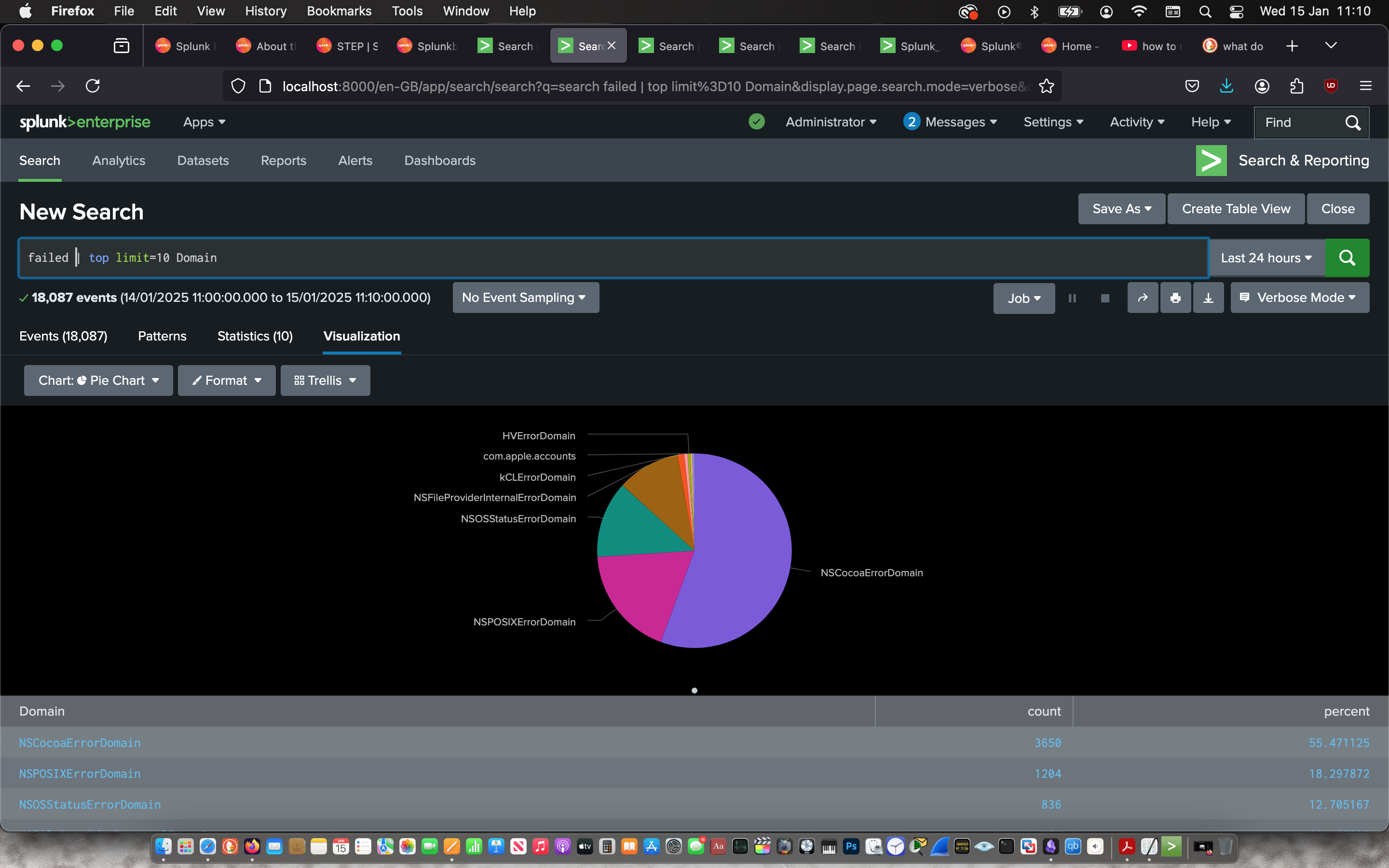
Task: Pause the search job
Action: (x=1072, y=298)
